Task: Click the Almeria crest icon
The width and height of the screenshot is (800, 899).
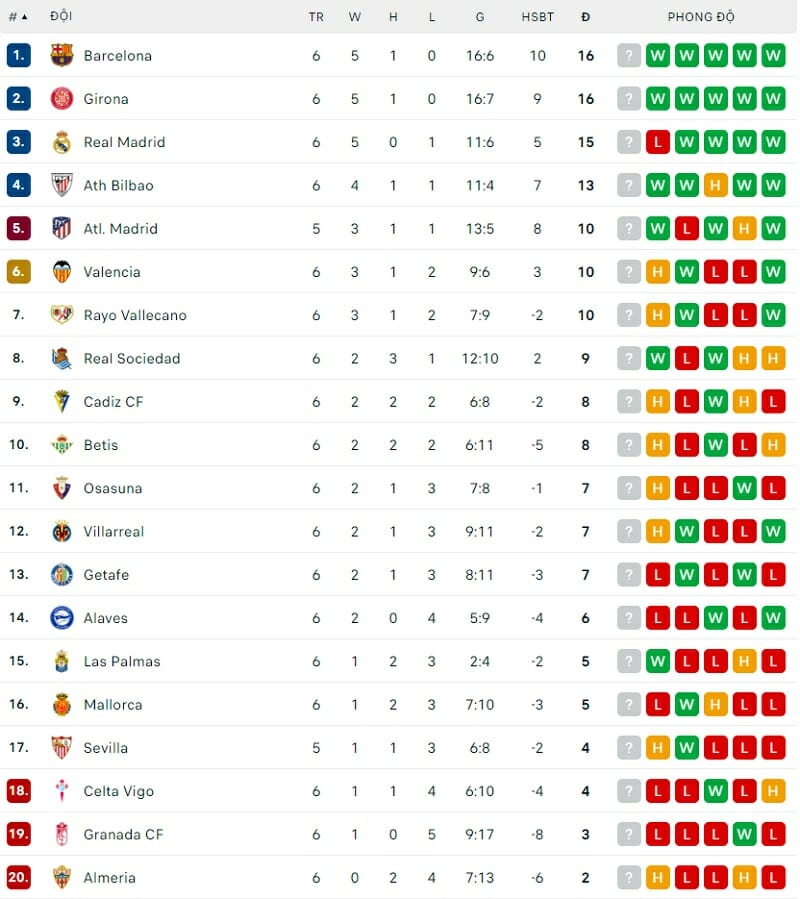Action: (62, 877)
